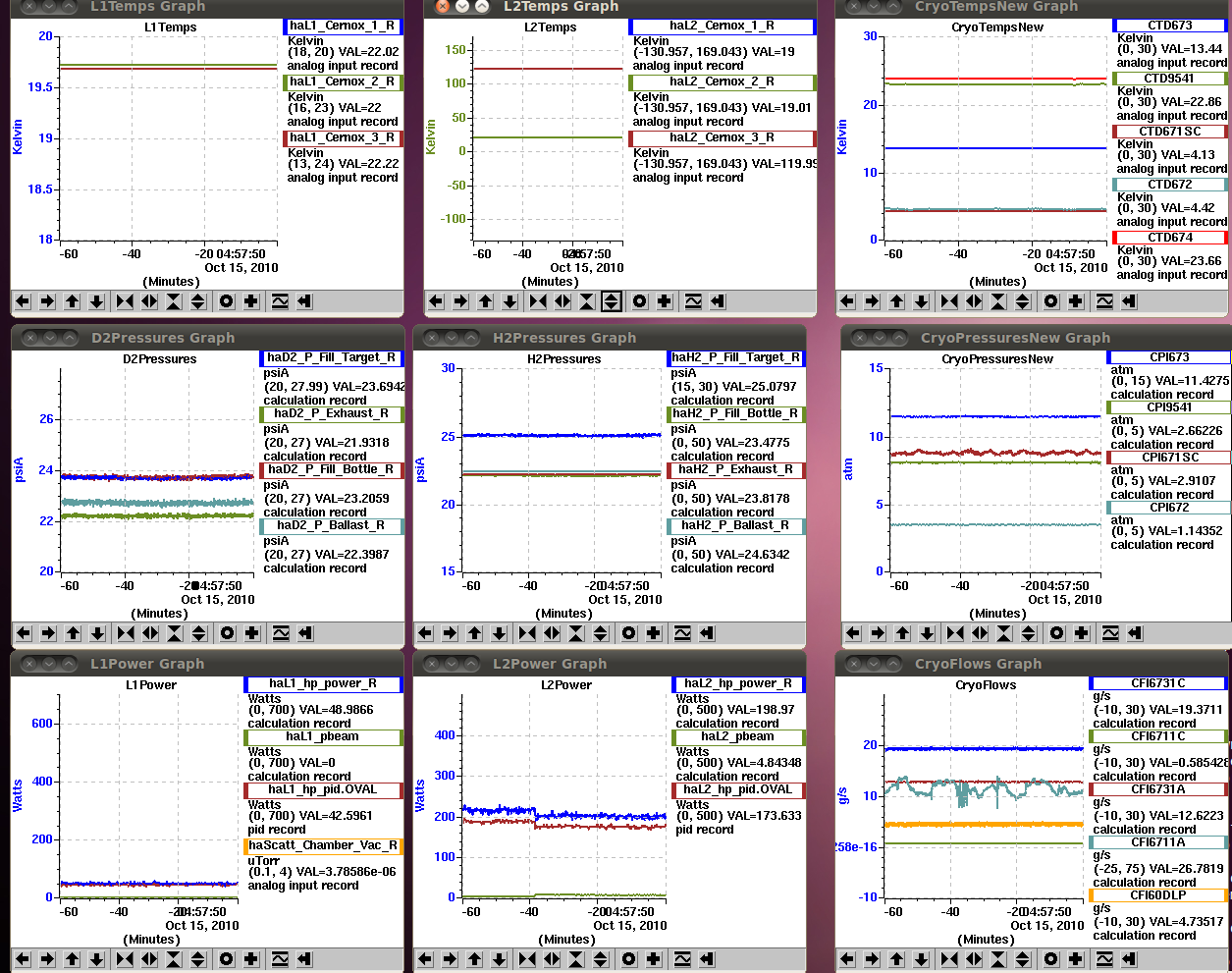Click auto-scale circle icon in CryoPressuresNew Graph
Screen dimensions: 1232x973
pyautogui.click(x=1057, y=633)
